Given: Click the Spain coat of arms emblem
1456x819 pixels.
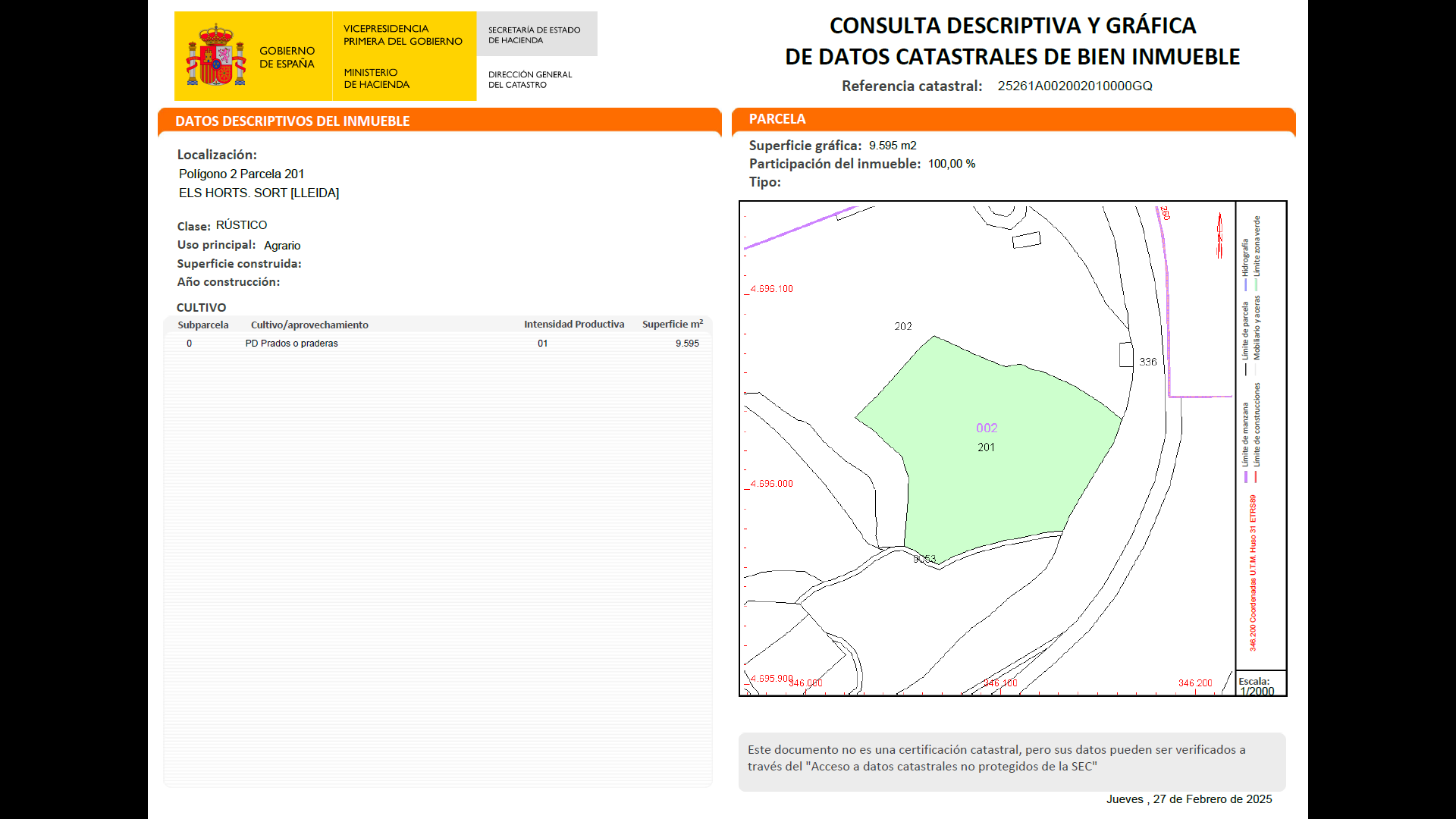Looking at the screenshot, I should tap(216, 55).
